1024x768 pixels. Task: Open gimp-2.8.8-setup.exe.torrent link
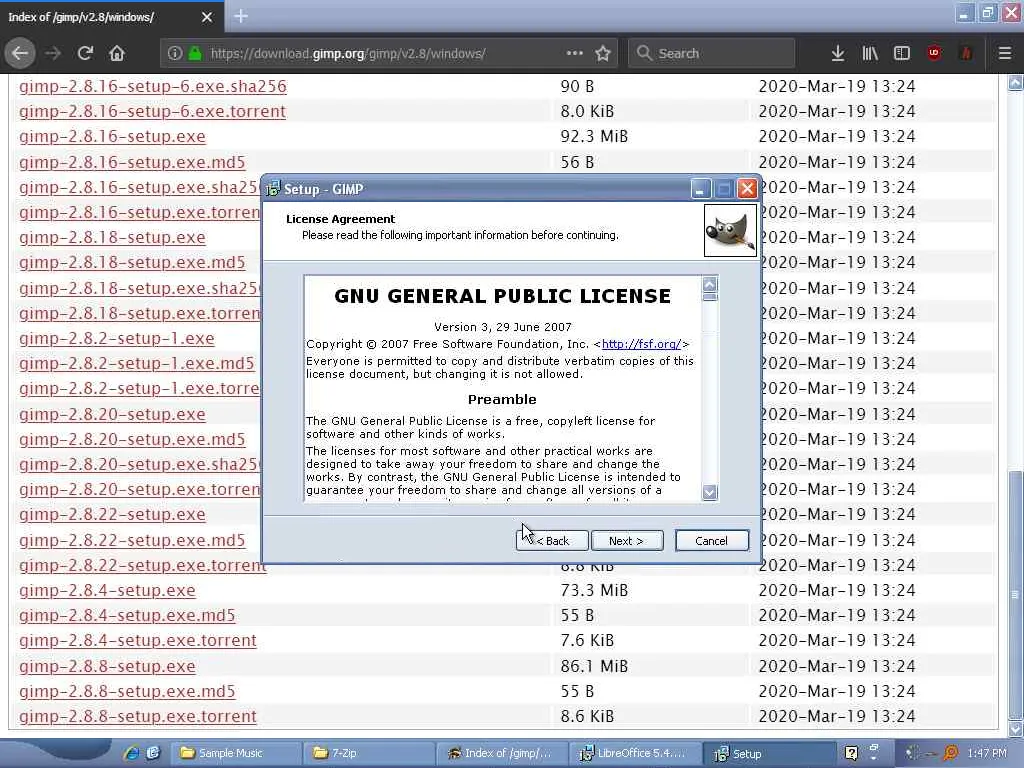click(138, 716)
